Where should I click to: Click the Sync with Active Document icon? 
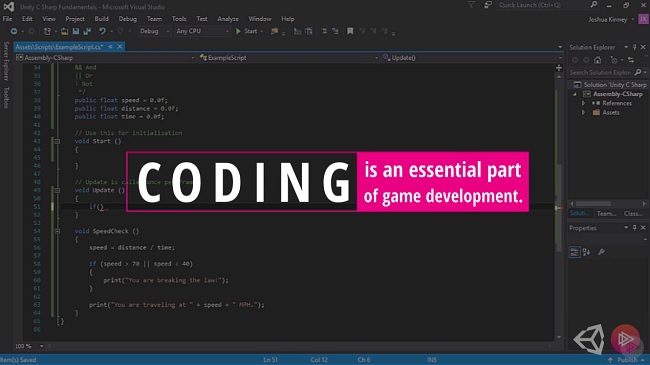631,60
